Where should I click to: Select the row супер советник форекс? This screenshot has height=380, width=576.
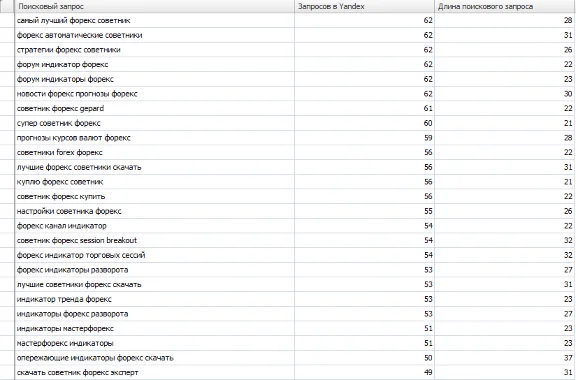288,123
